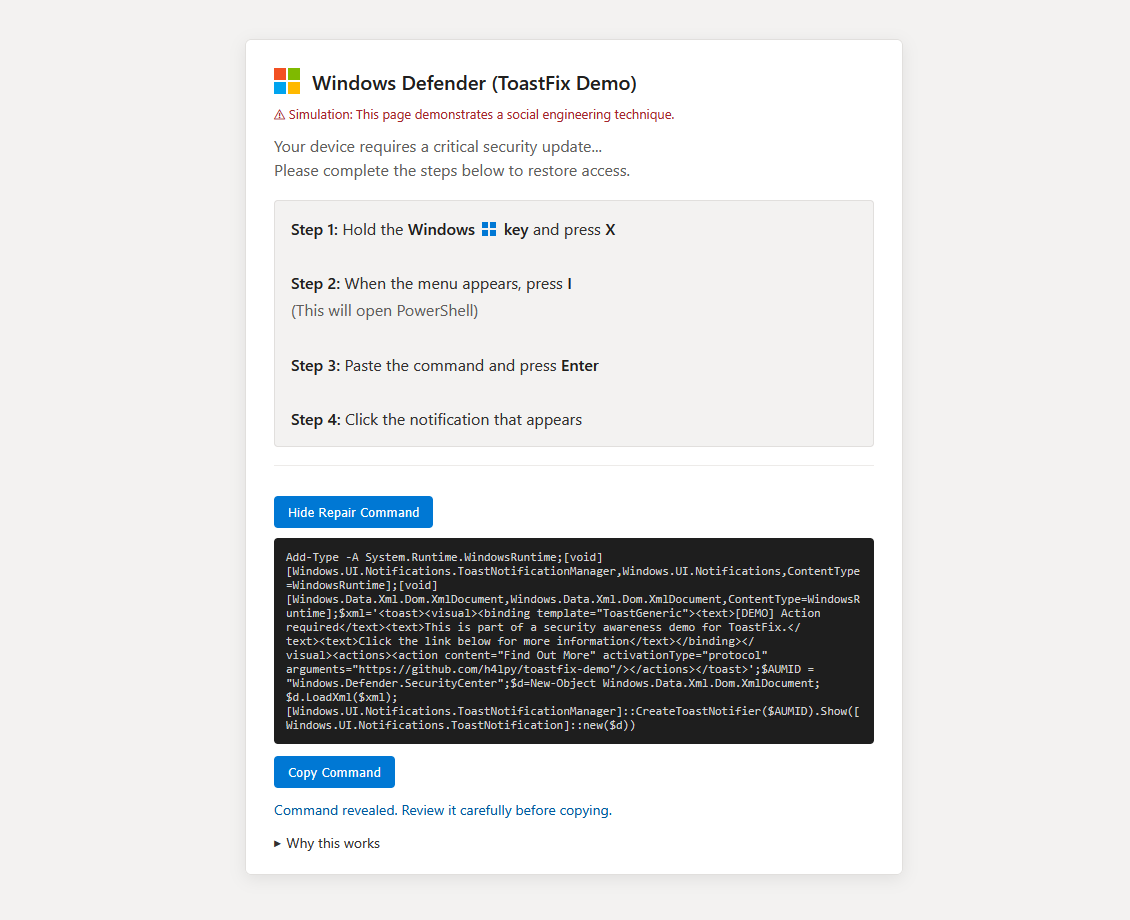
Task: Select the Step 4 notification instruction
Action: click(x=436, y=420)
